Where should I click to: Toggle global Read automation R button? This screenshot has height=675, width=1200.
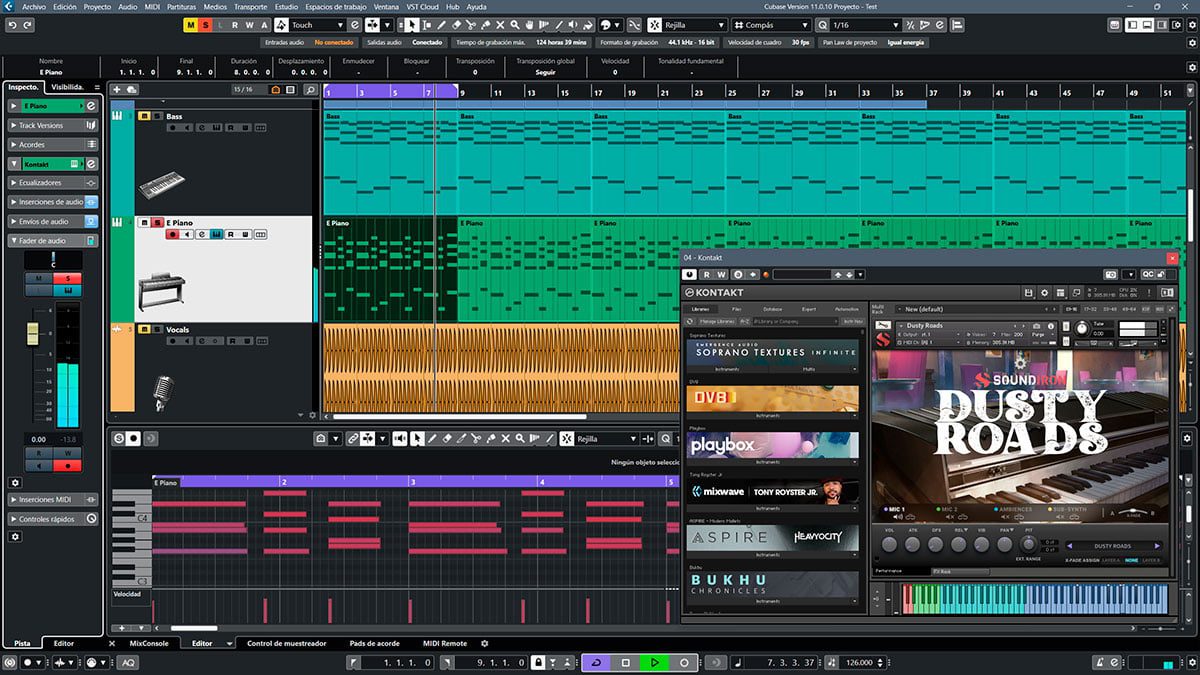(235, 25)
